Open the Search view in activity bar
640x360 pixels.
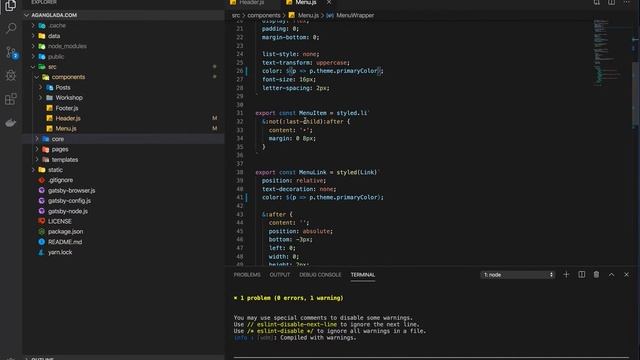pos(11,28)
